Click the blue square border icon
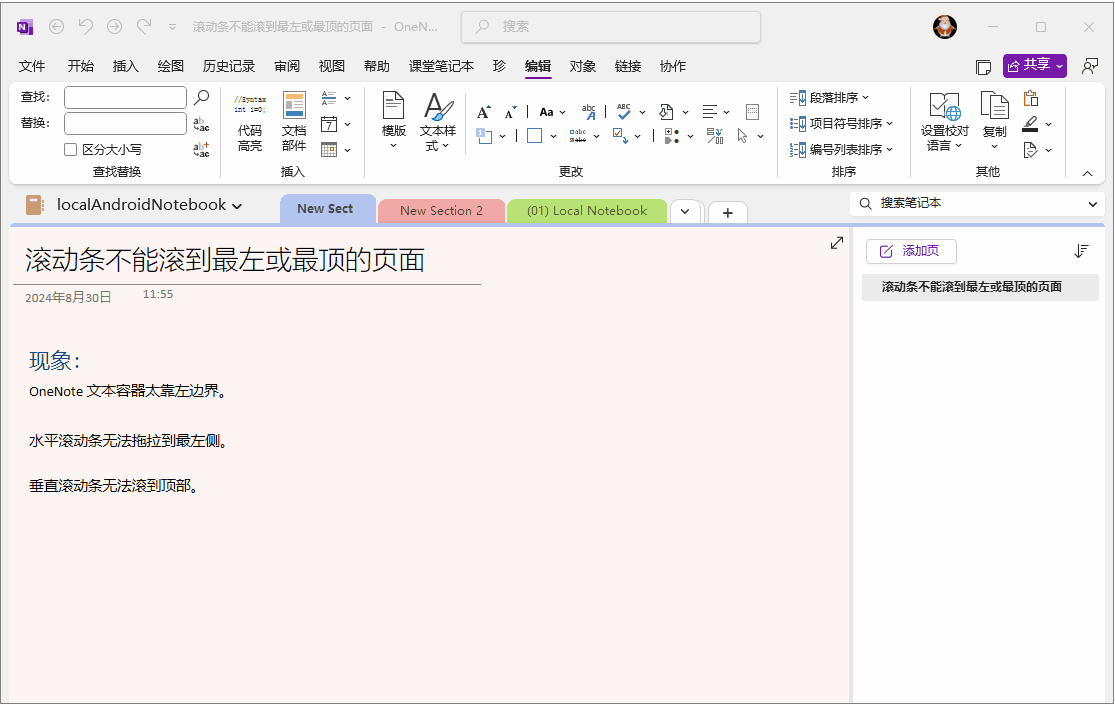This screenshot has width=1115, height=705. point(535,136)
